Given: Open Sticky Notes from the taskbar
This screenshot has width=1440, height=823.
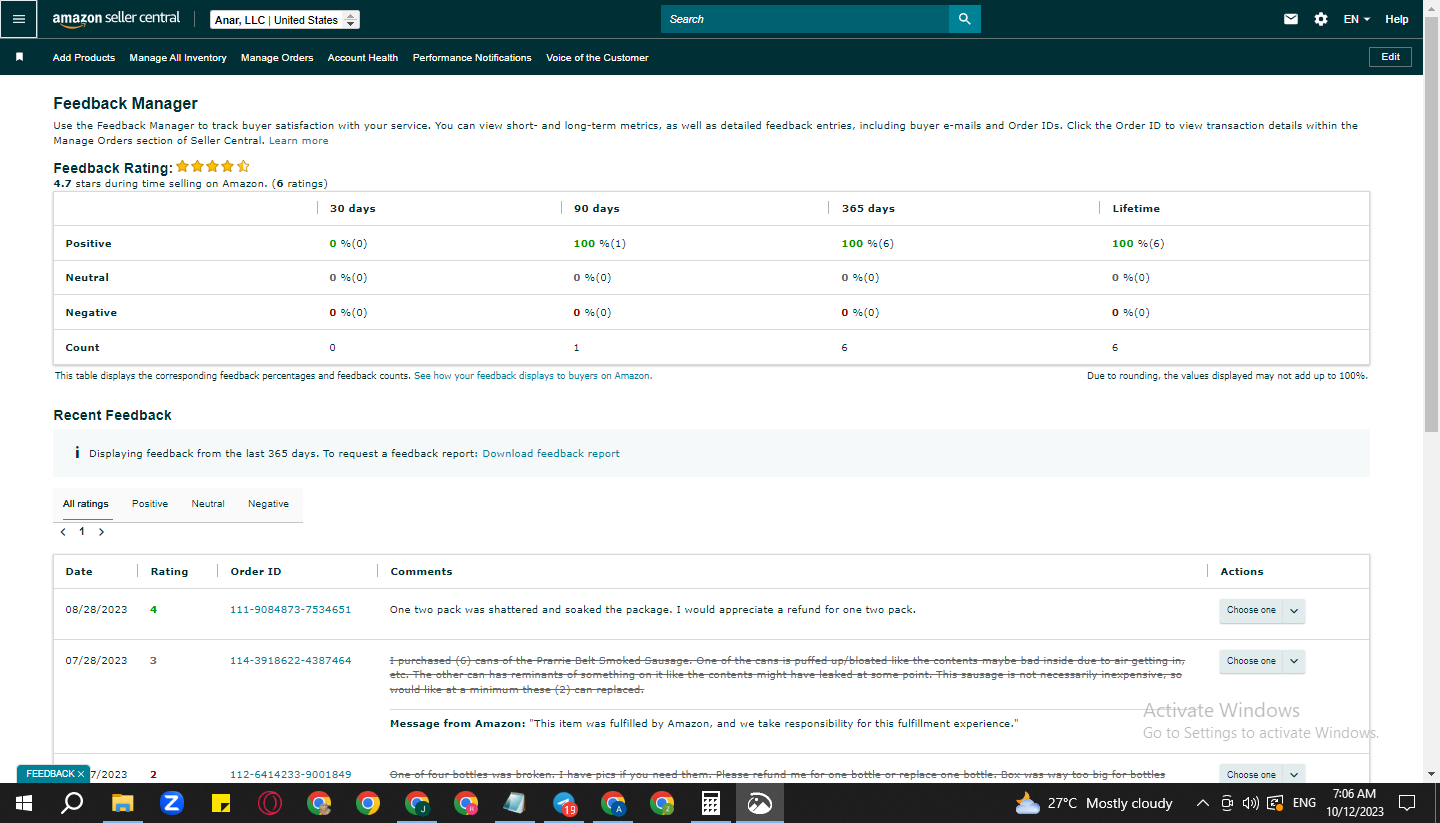Looking at the screenshot, I should coord(221,803).
